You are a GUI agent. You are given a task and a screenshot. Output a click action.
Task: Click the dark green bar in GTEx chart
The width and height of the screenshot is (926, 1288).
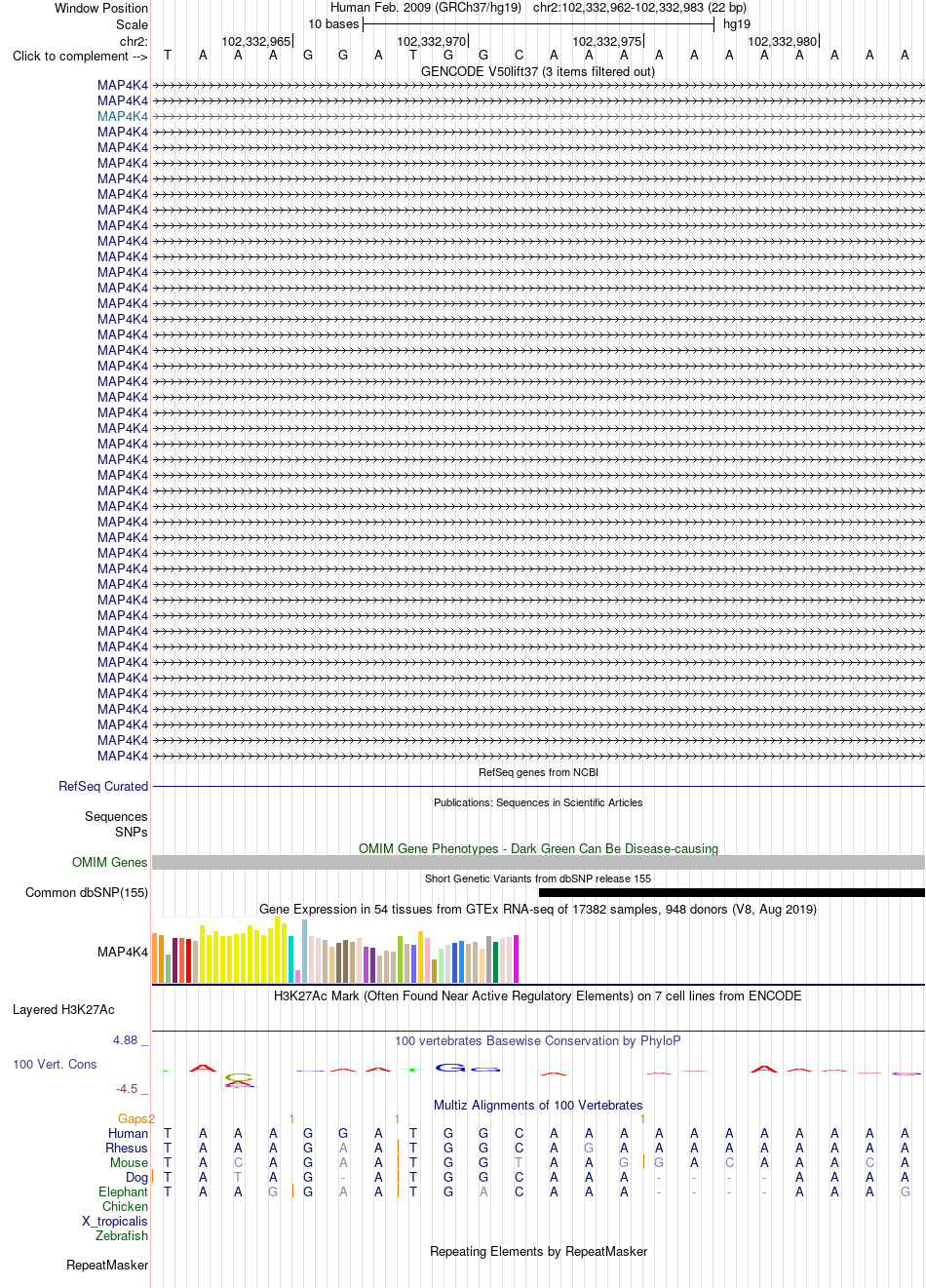pos(495,962)
